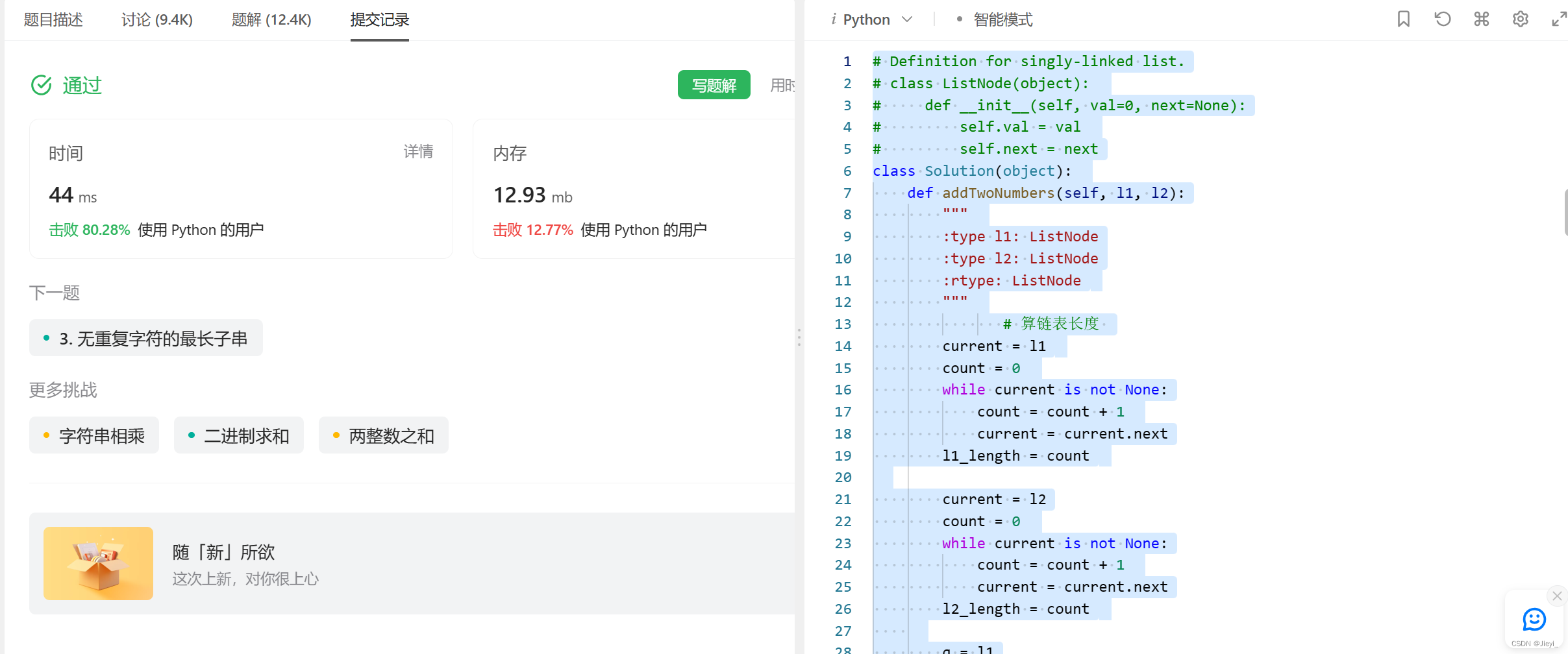Expand the code editor to fullscreen
This screenshot has width=1568, height=654.
point(1560,19)
